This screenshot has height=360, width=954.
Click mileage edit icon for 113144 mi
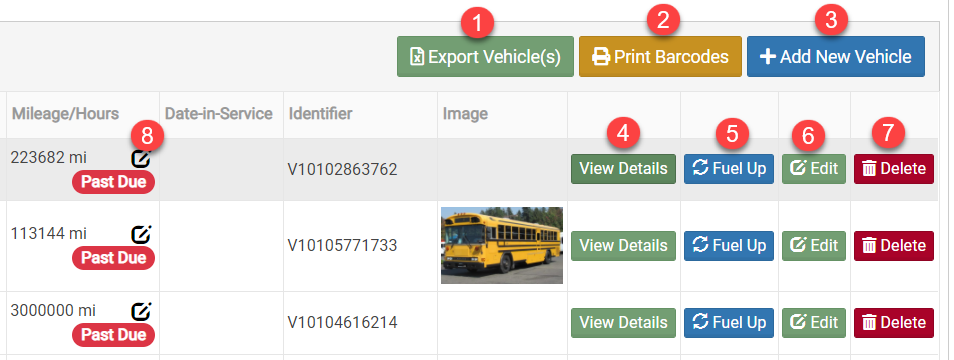[141, 234]
